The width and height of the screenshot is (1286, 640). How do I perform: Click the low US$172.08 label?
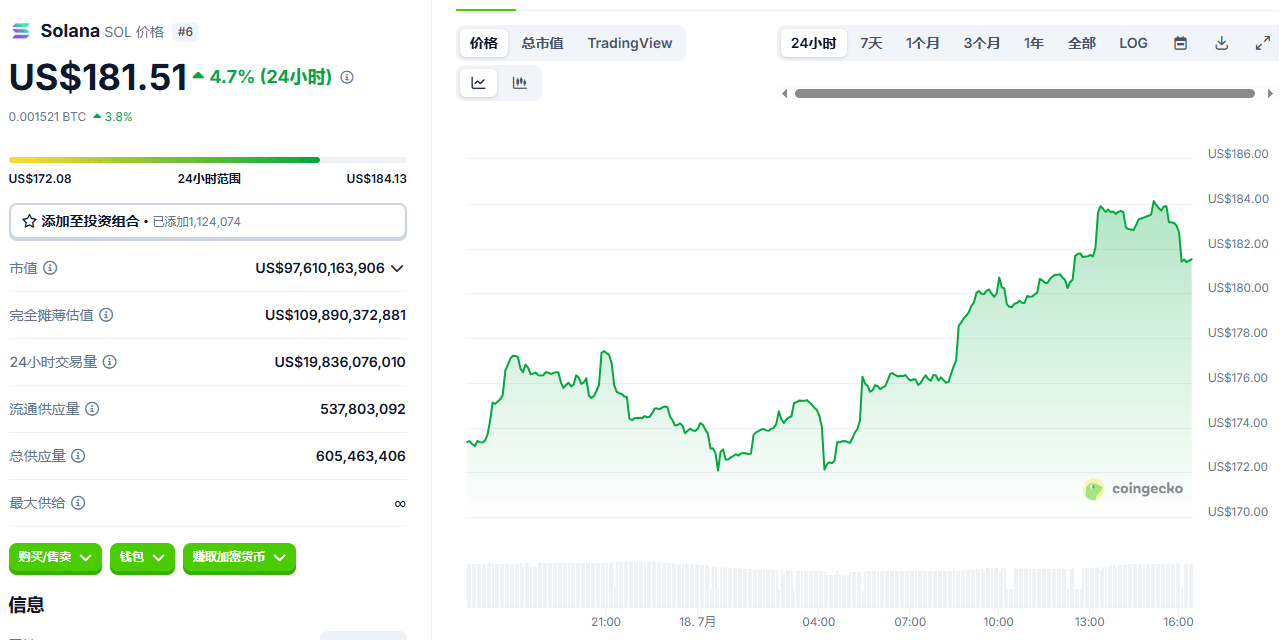tap(40, 179)
